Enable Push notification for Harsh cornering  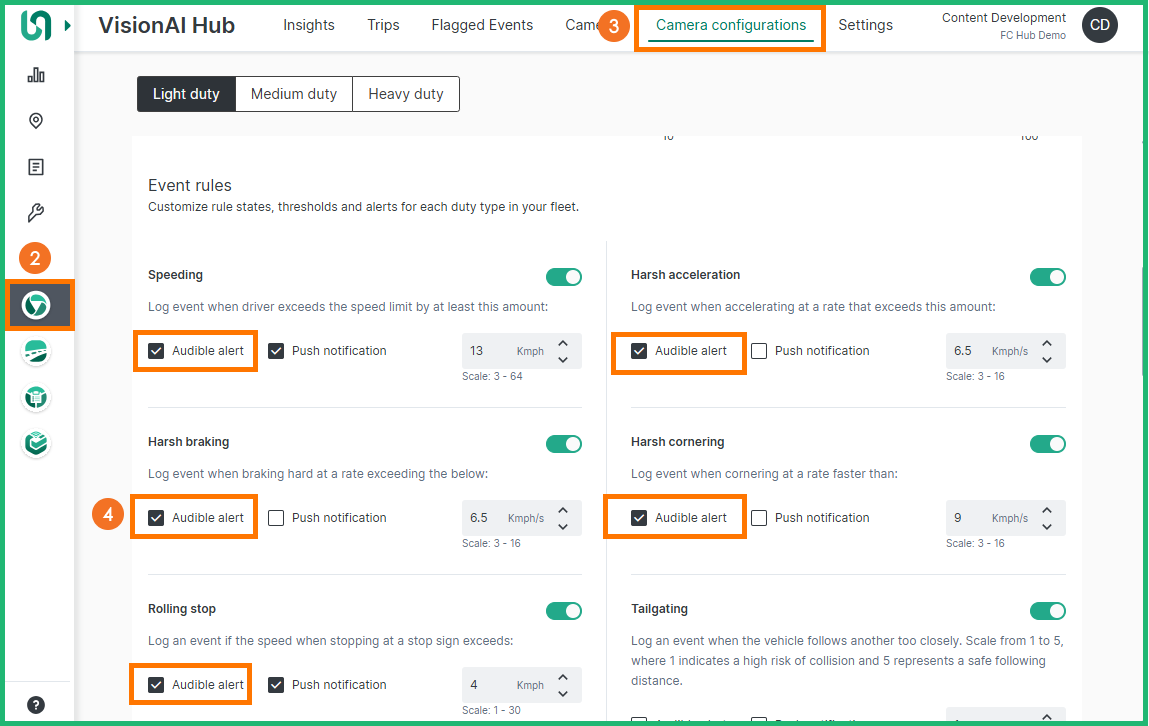coord(759,518)
